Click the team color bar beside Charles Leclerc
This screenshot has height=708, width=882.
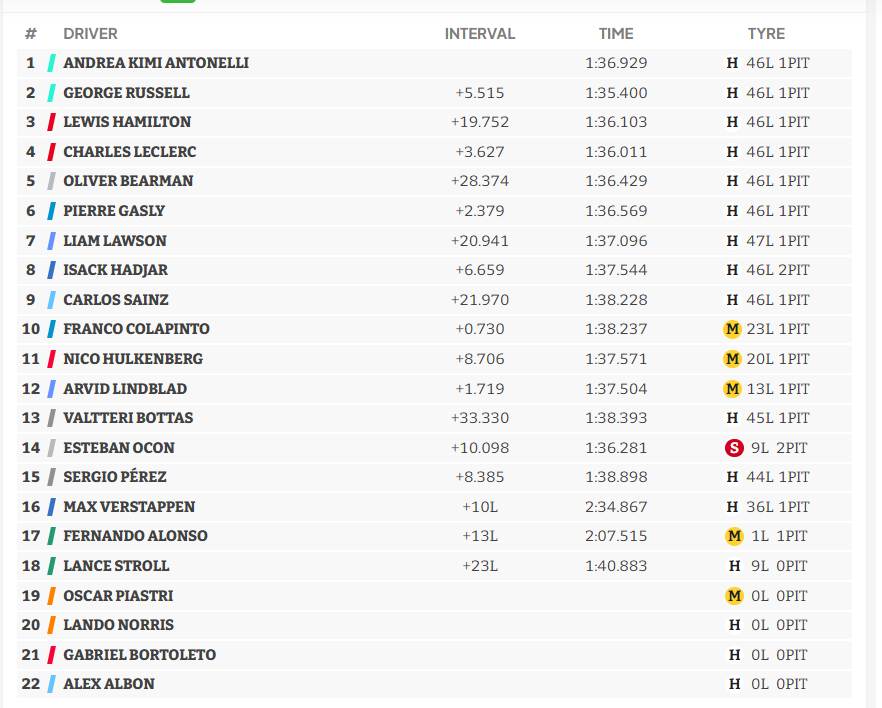[51, 152]
